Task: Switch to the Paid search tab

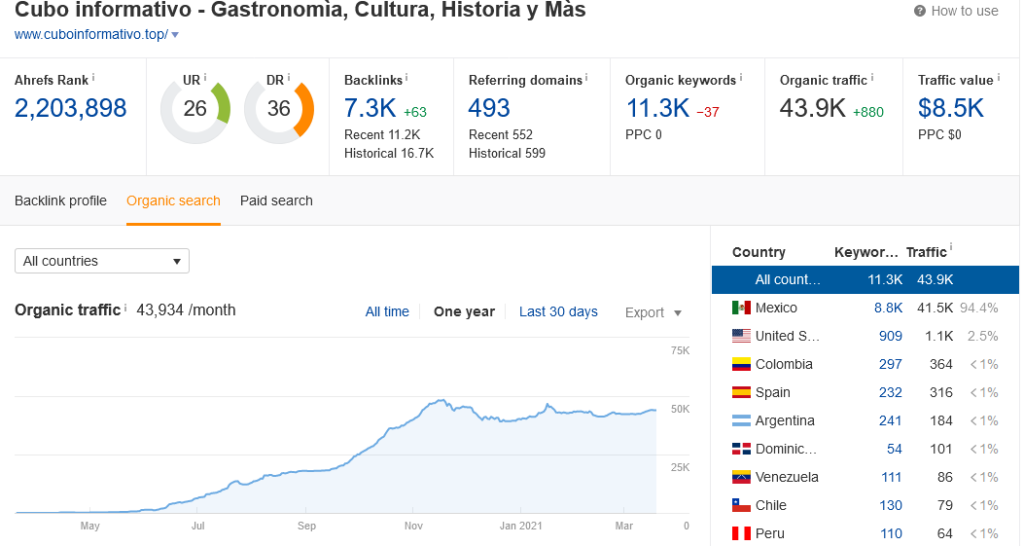Action: (x=276, y=201)
